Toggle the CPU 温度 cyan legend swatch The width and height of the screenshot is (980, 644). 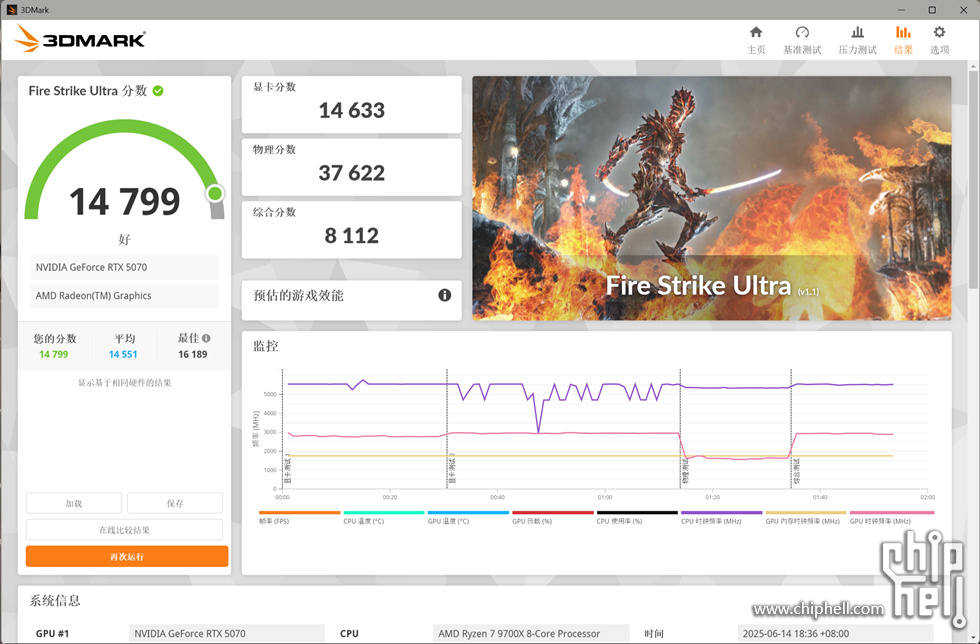point(384,513)
